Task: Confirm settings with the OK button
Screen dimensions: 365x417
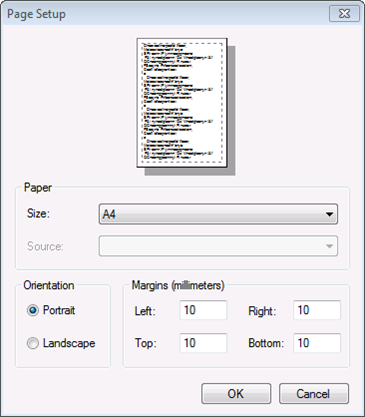Action: tap(236, 394)
